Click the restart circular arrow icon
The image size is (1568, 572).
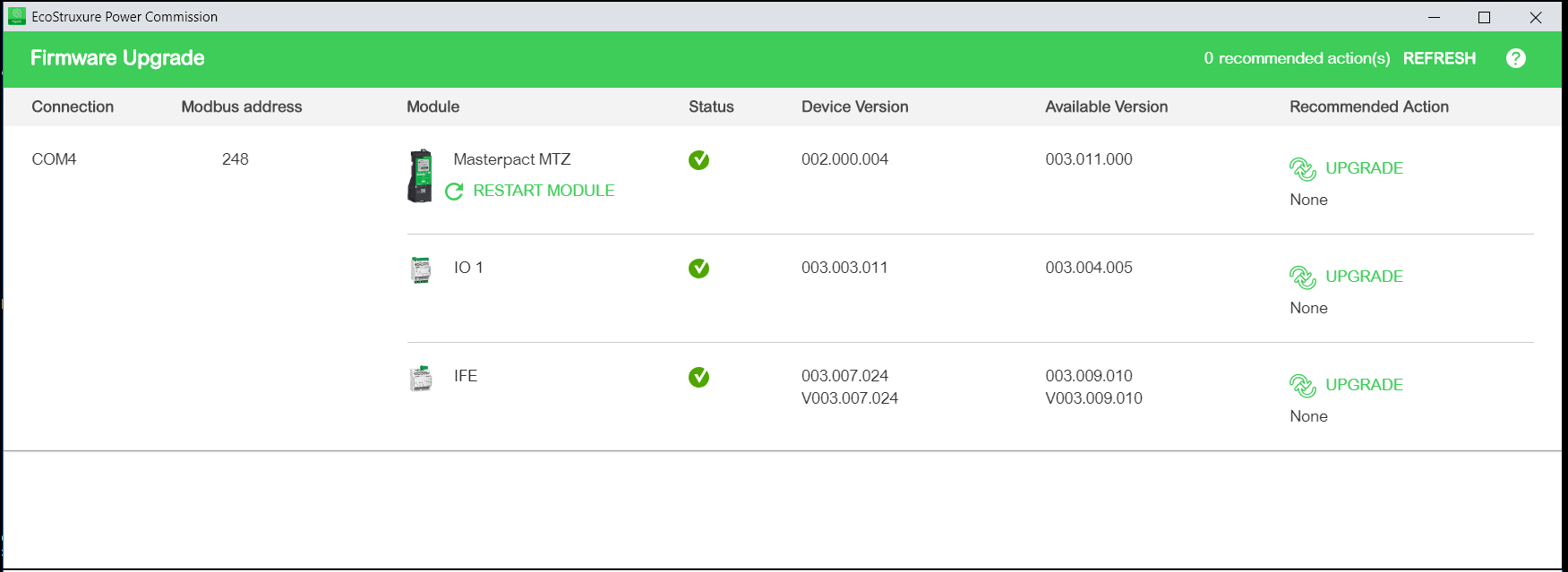point(454,192)
